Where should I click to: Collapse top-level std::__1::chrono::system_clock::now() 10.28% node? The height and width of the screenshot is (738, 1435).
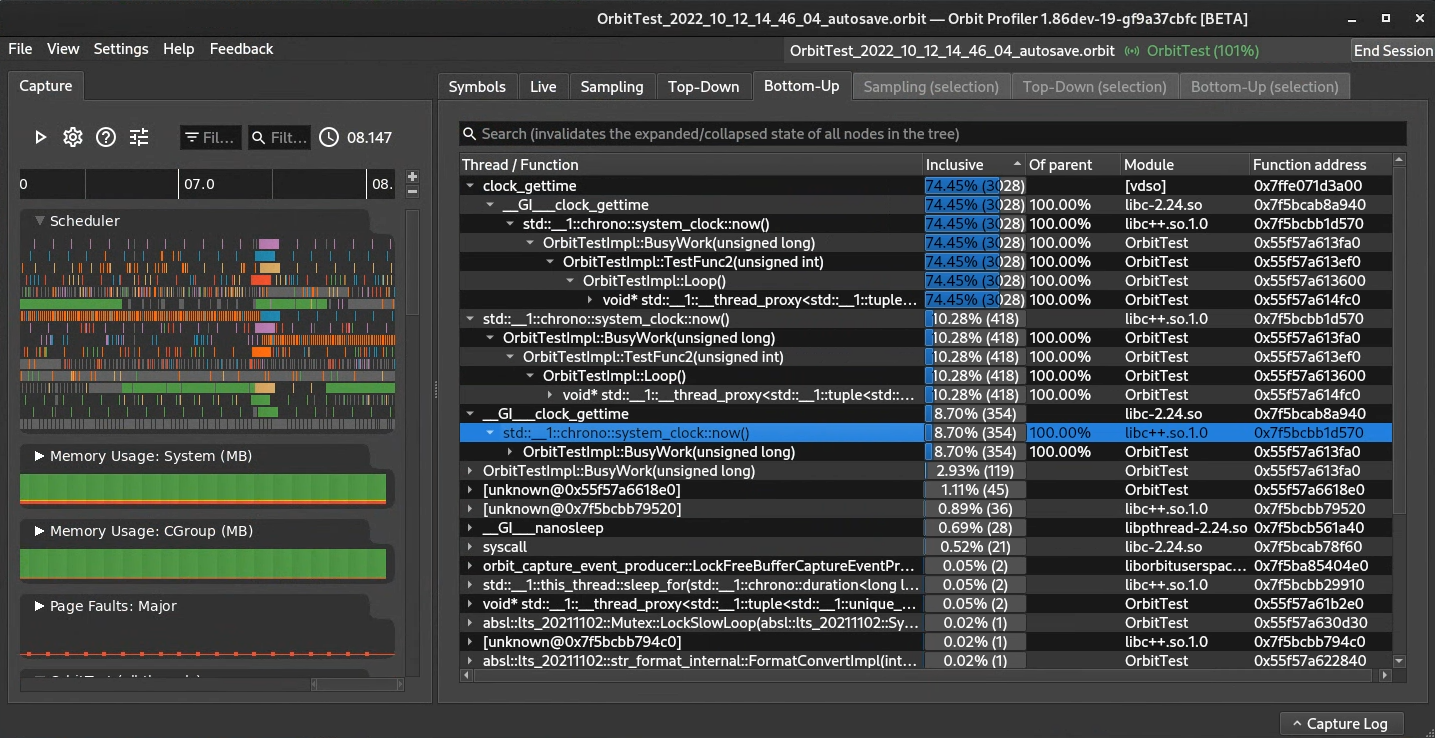[470, 319]
